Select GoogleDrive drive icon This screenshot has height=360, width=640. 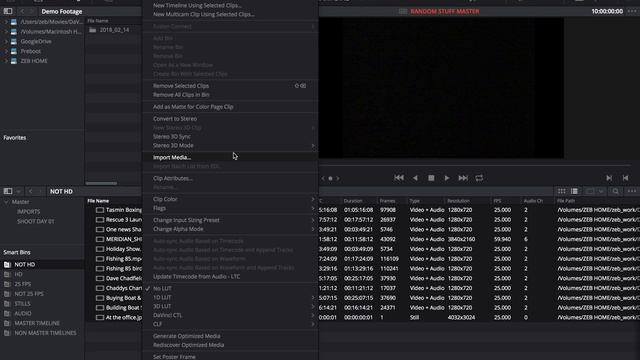(x=14, y=41)
